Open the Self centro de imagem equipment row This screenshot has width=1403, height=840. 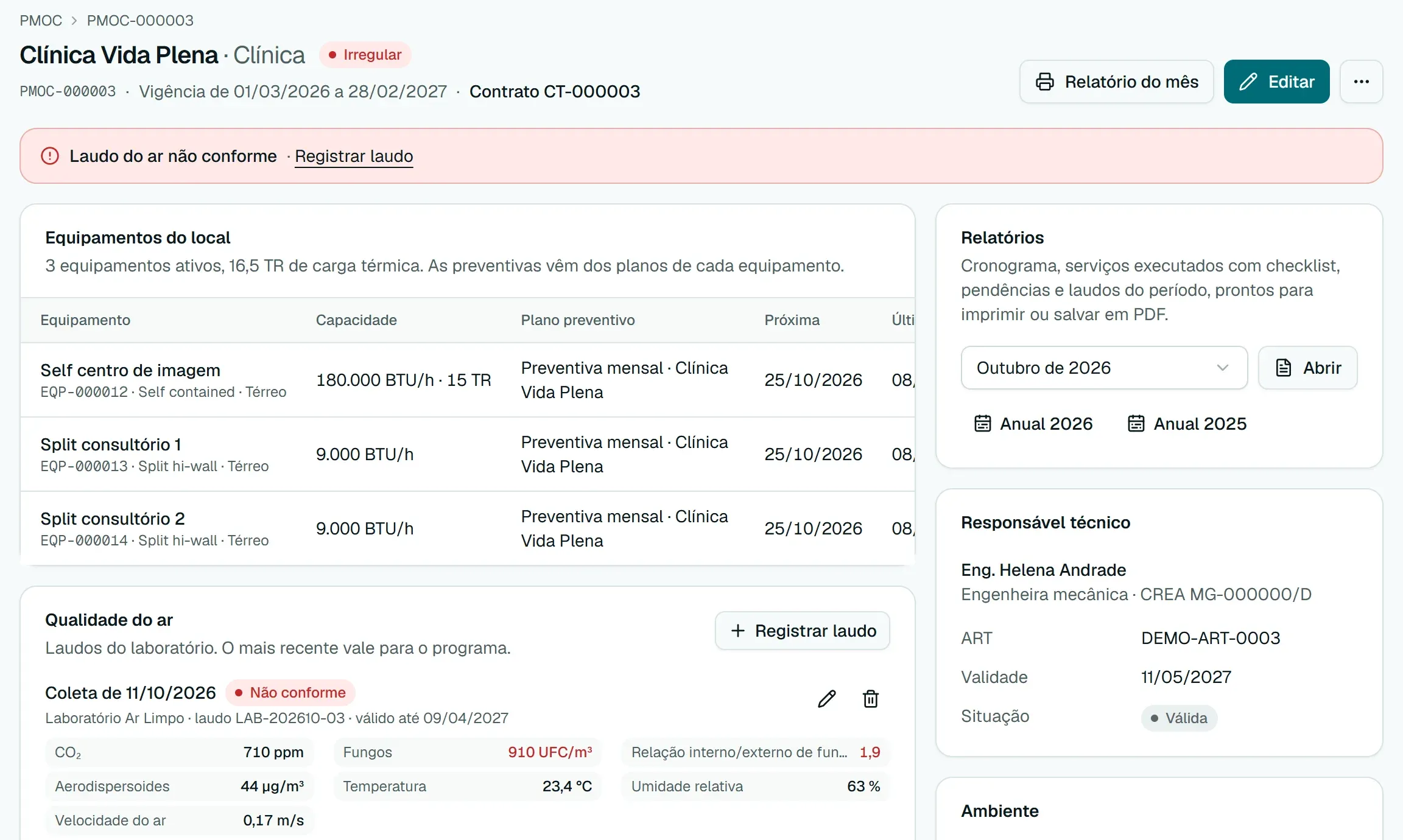[x=468, y=380]
